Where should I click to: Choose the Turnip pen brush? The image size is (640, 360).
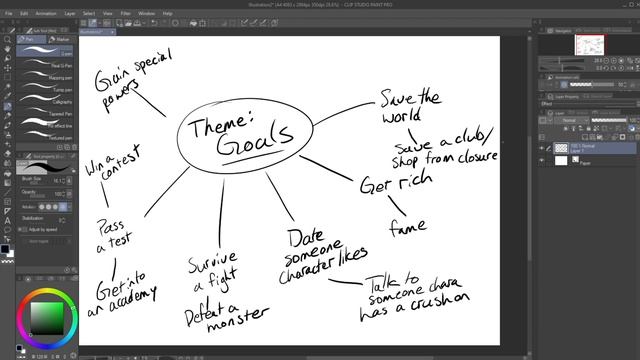click(45, 87)
